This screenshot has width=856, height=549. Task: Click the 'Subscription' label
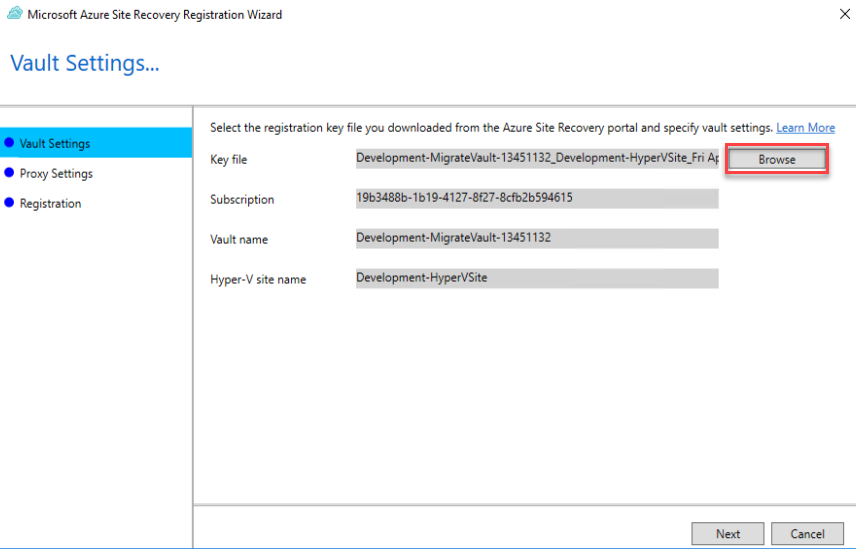click(x=242, y=200)
